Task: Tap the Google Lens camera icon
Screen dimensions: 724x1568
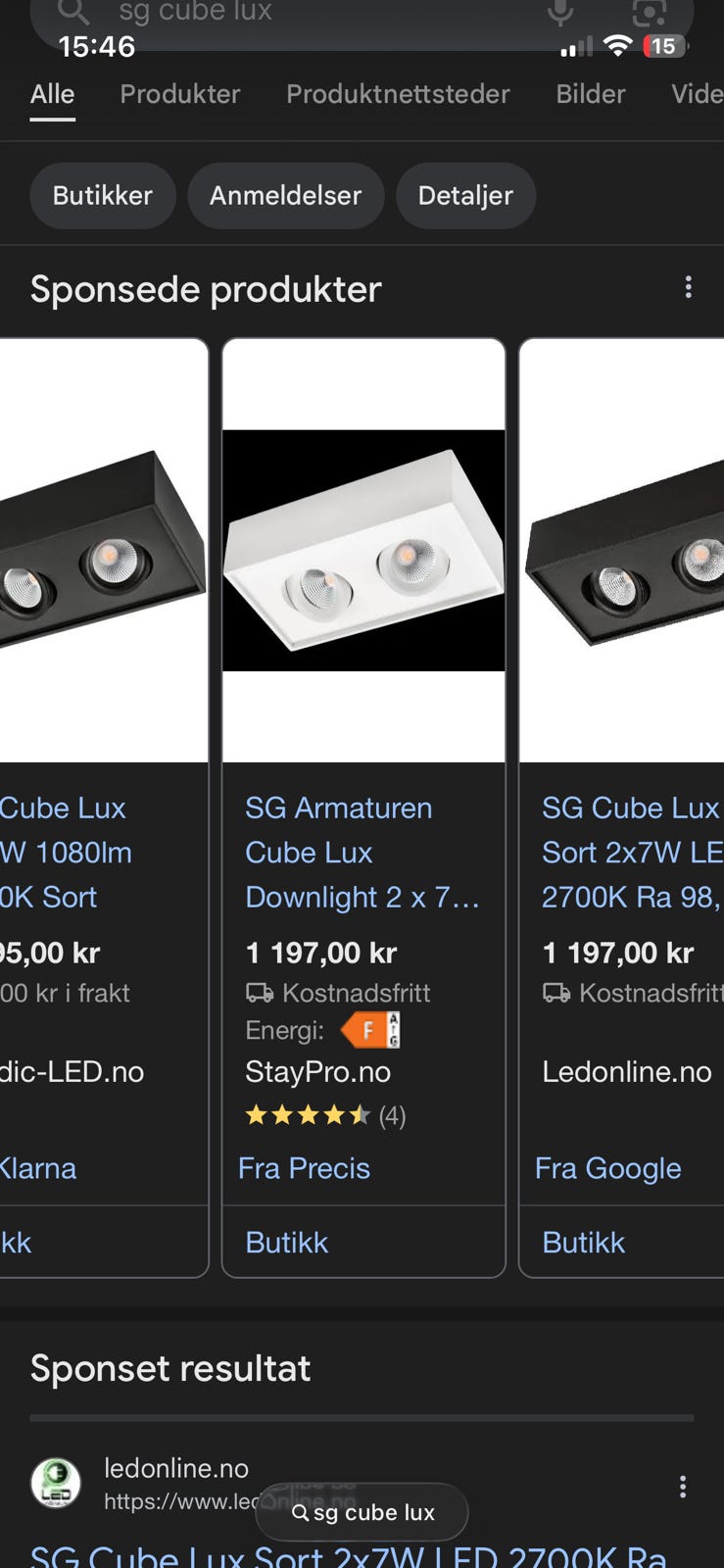Action: coord(649,12)
